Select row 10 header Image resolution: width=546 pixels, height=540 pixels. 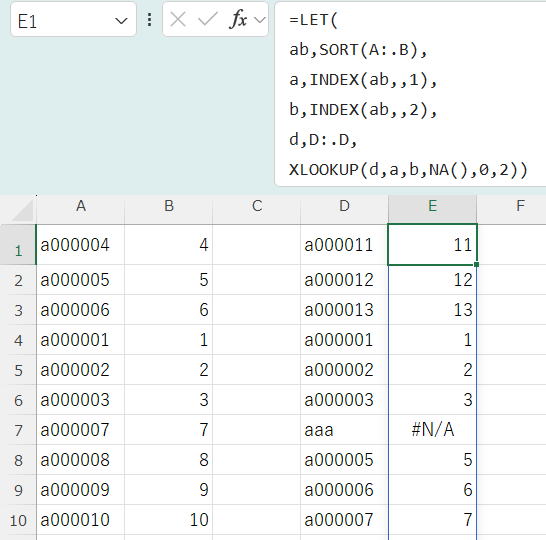tap(18, 520)
